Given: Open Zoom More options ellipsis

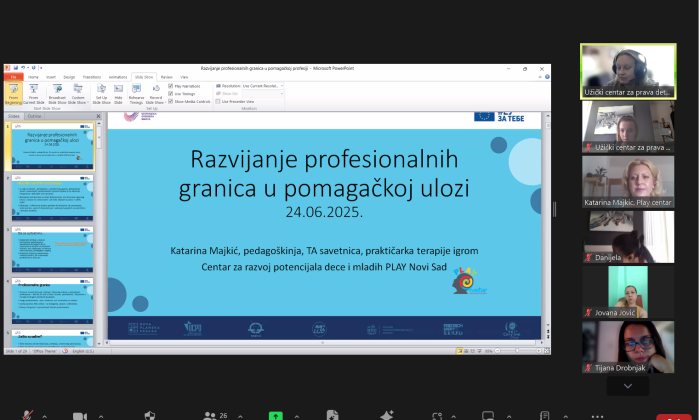Looking at the screenshot, I should pos(597,416).
